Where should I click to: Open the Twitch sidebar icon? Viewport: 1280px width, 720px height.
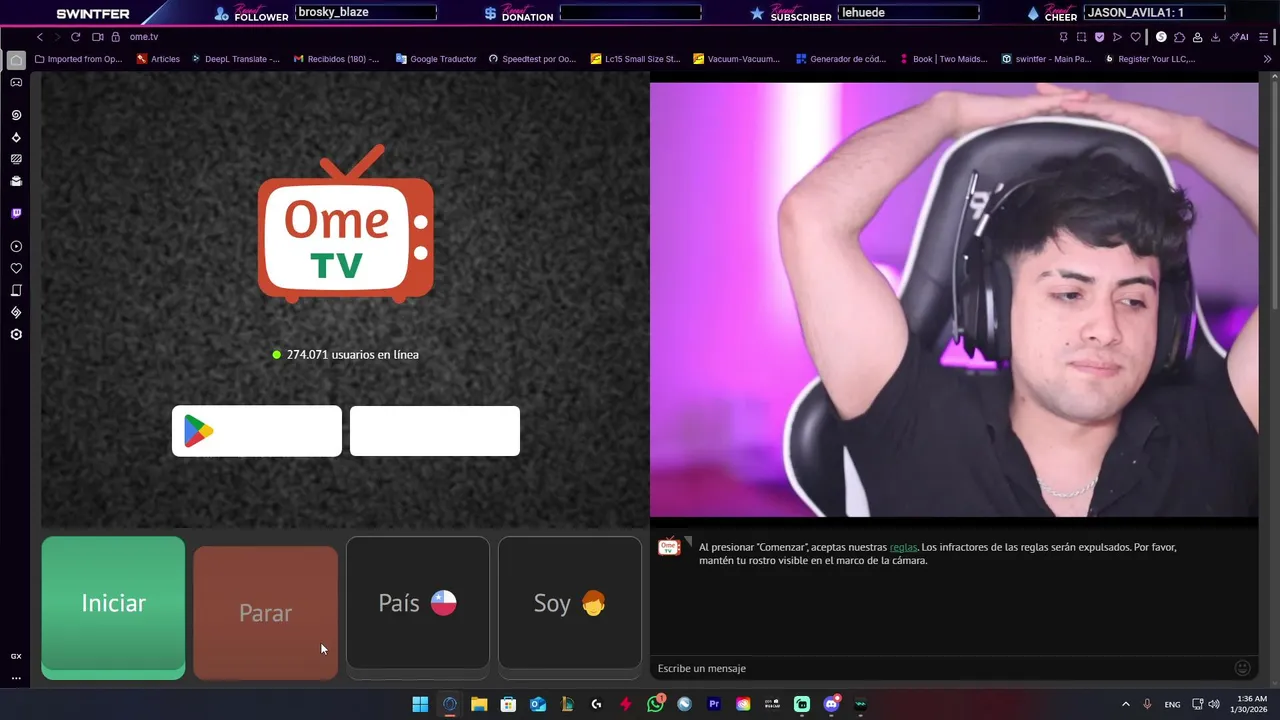[16, 214]
